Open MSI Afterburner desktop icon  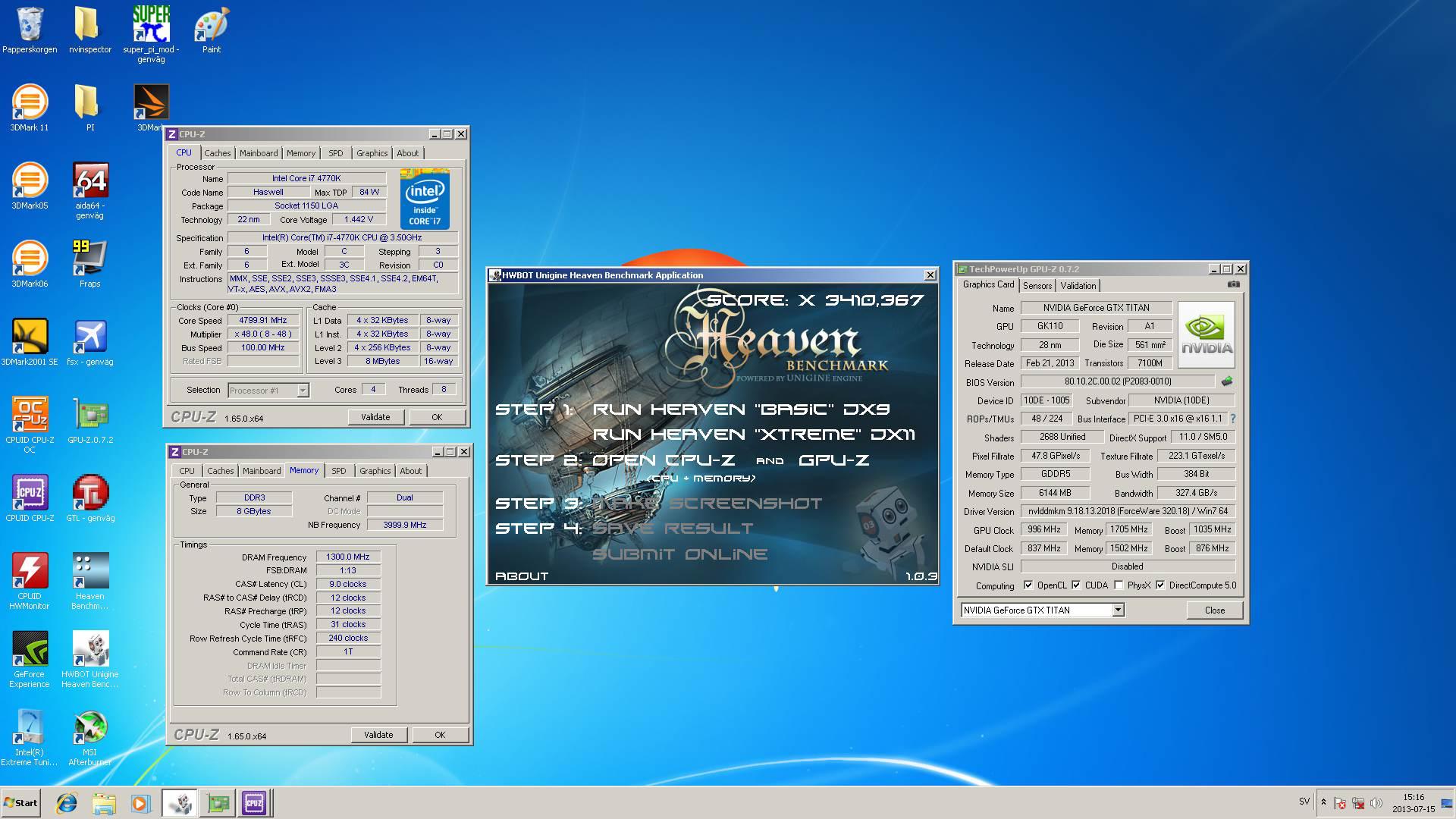coord(89,726)
